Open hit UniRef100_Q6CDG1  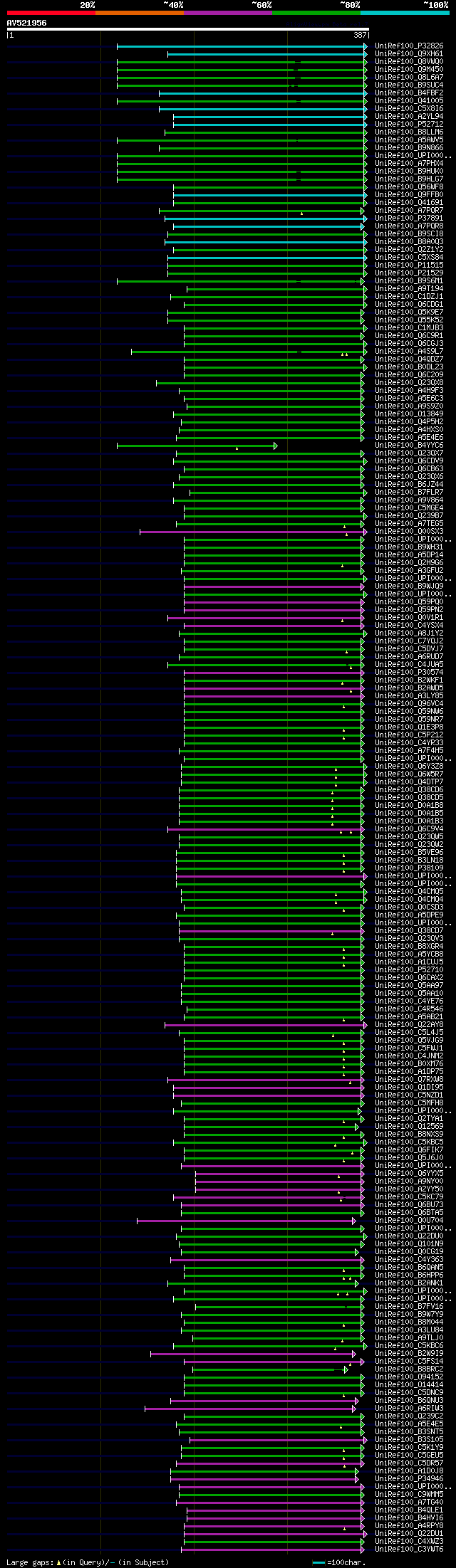tap(409, 305)
